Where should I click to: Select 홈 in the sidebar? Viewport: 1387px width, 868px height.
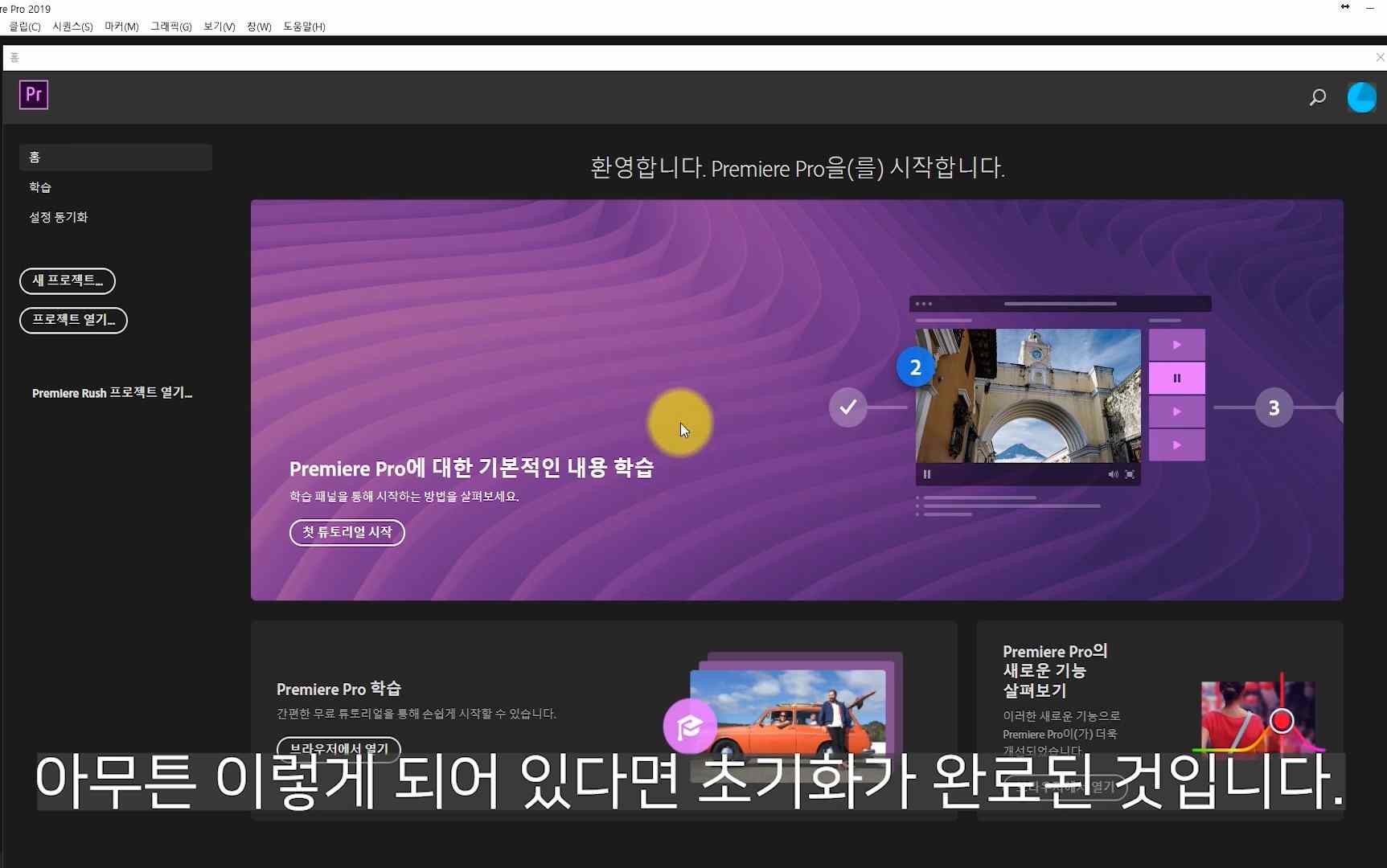(x=116, y=157)
